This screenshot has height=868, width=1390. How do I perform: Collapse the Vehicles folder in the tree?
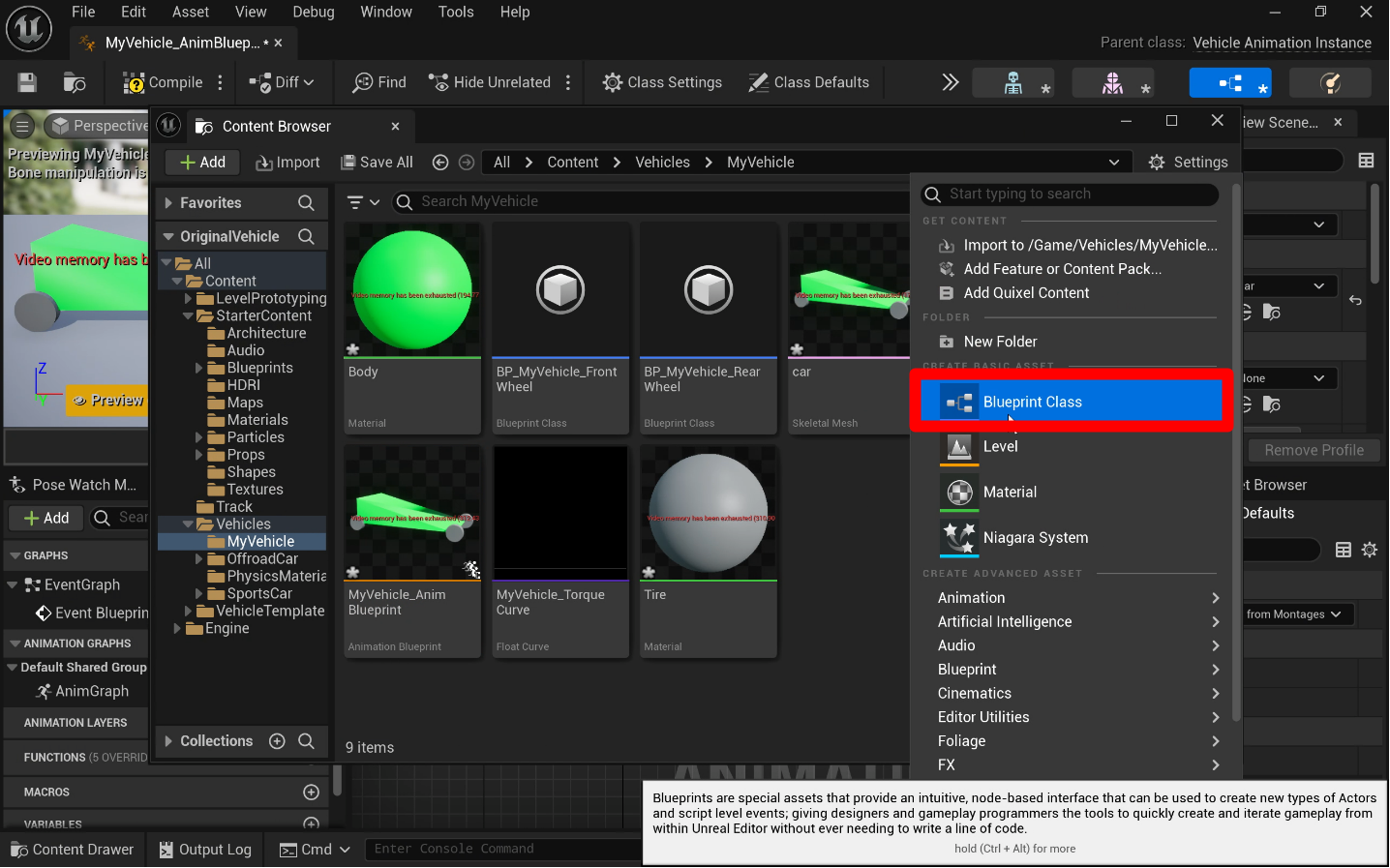188,524
